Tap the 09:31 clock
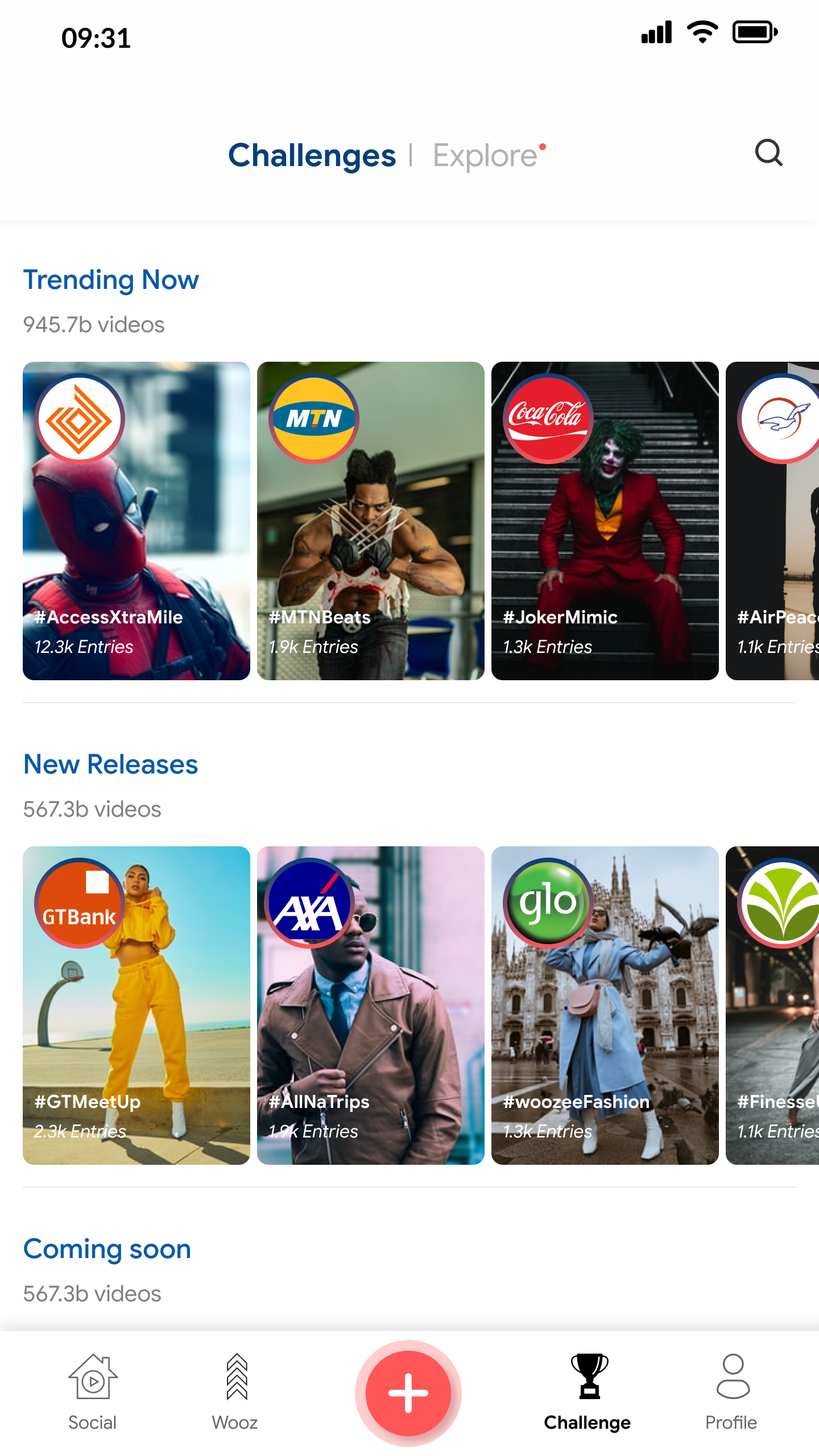Screen dimensions: 819x1456 tap(96, 38)
